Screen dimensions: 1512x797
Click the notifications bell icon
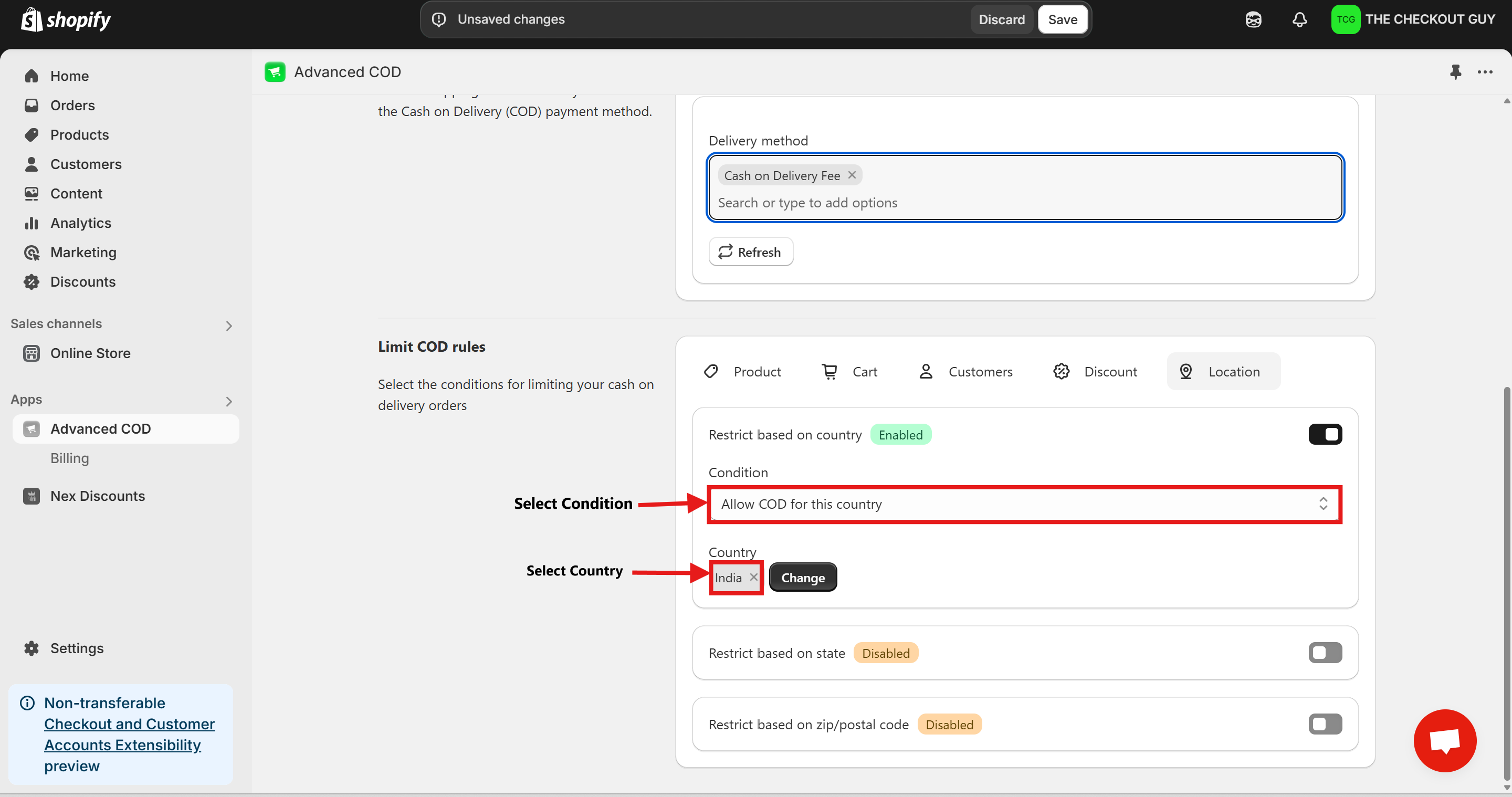click(x=1299, y=19)
